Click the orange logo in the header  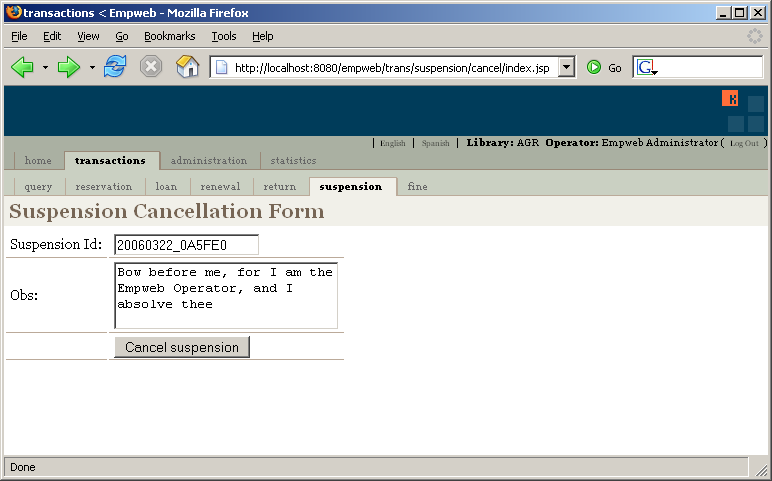(x=730, y=98)
